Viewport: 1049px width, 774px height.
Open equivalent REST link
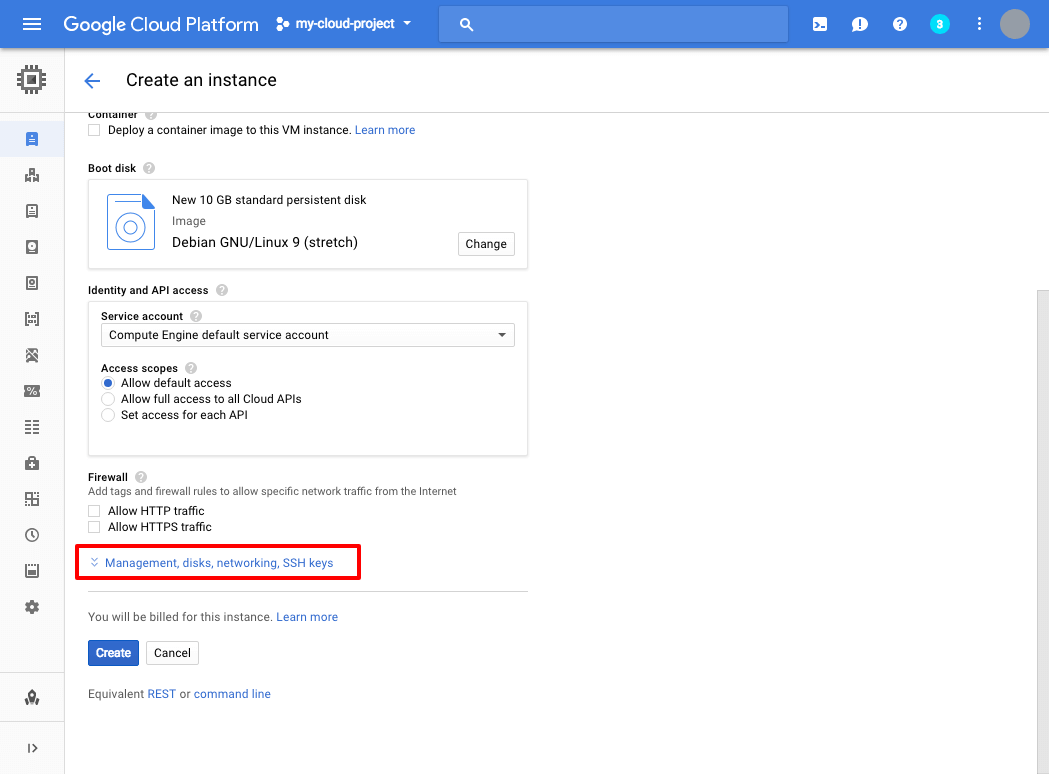point(162,694)
